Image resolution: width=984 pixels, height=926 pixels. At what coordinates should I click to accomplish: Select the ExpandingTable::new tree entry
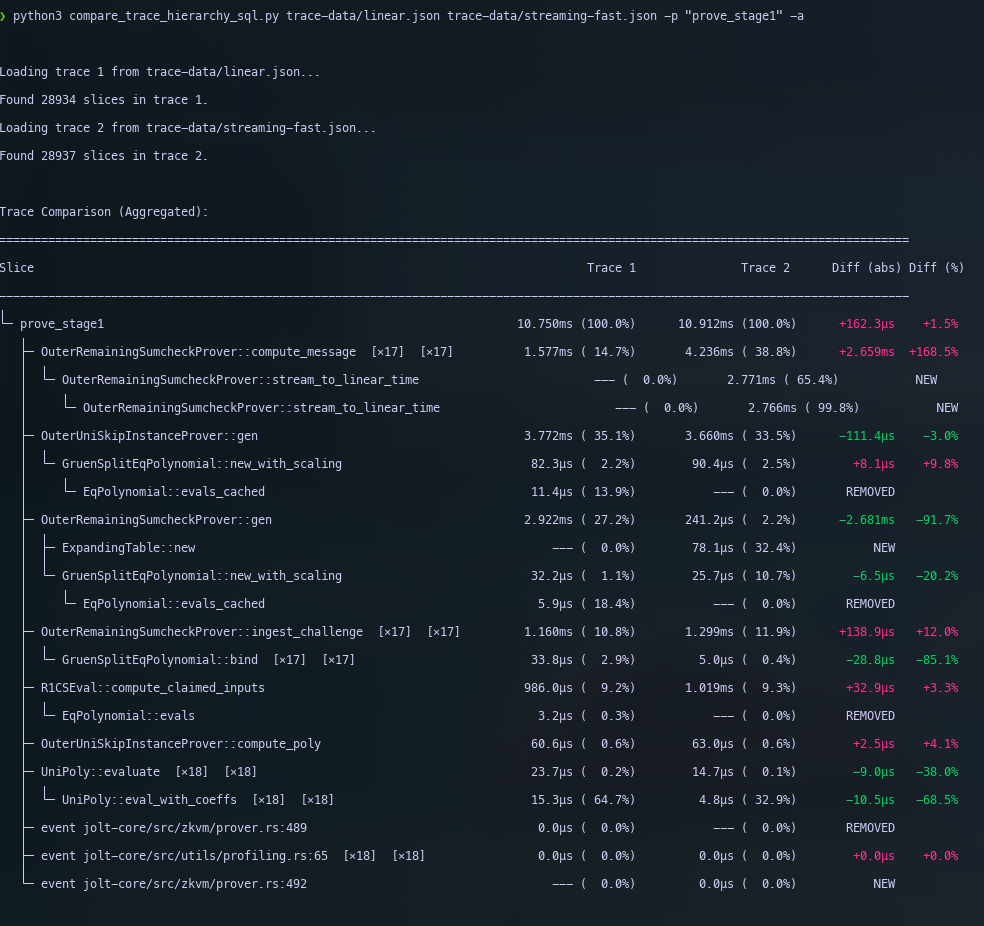pos(128,548)
